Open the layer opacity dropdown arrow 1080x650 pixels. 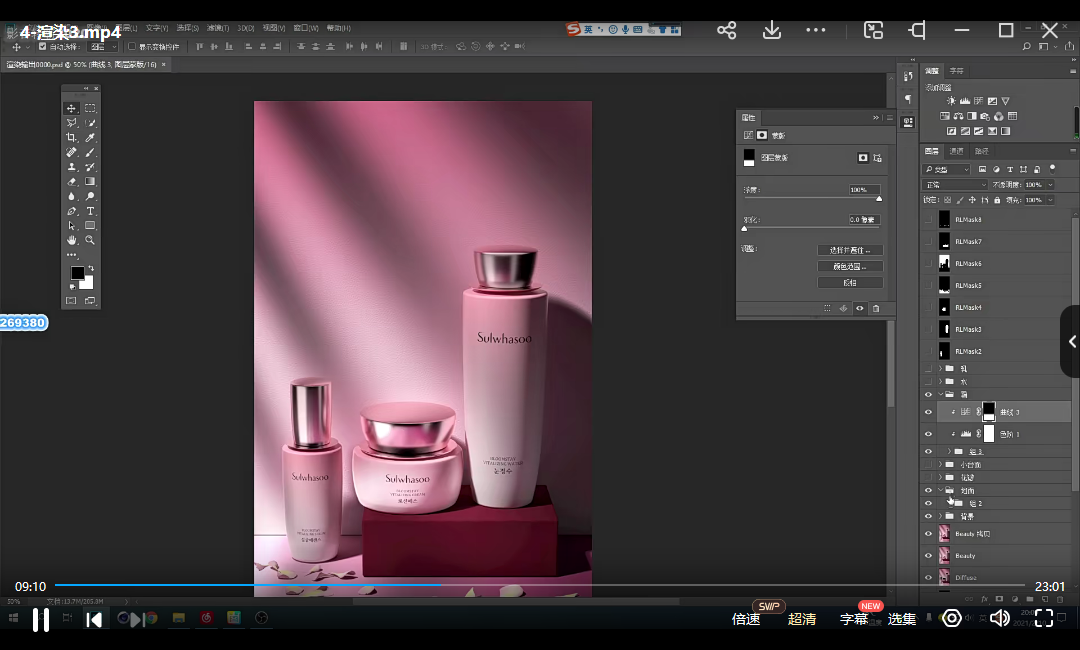1050,185
